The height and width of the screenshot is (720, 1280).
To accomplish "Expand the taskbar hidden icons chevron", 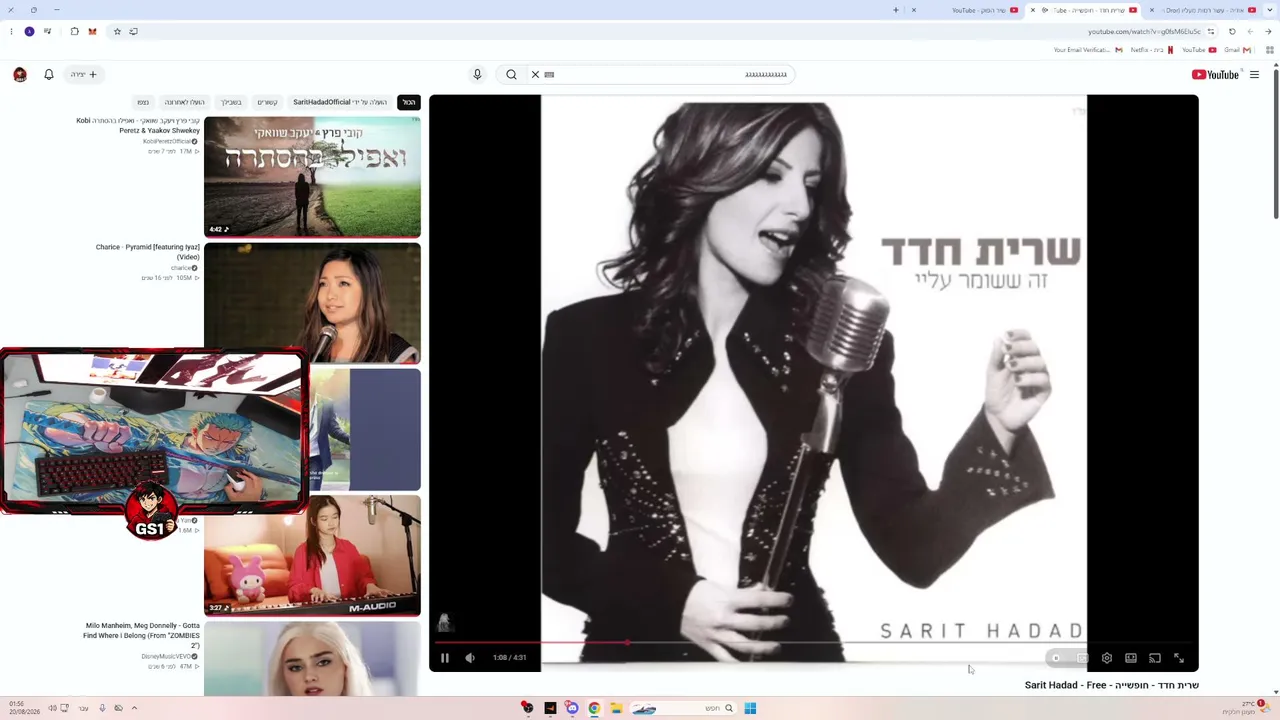I will click(x=134, y=708).
